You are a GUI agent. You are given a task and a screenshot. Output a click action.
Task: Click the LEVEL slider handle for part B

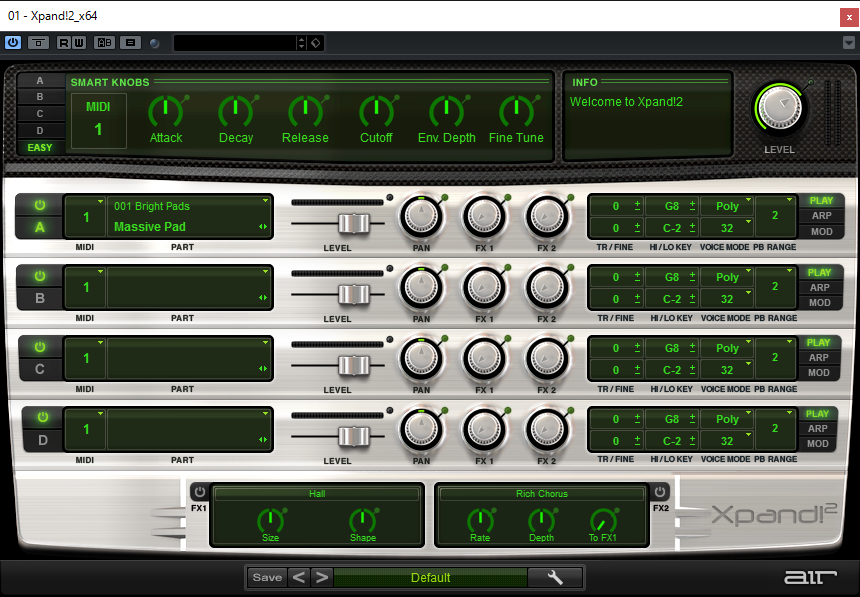(354, 295)
